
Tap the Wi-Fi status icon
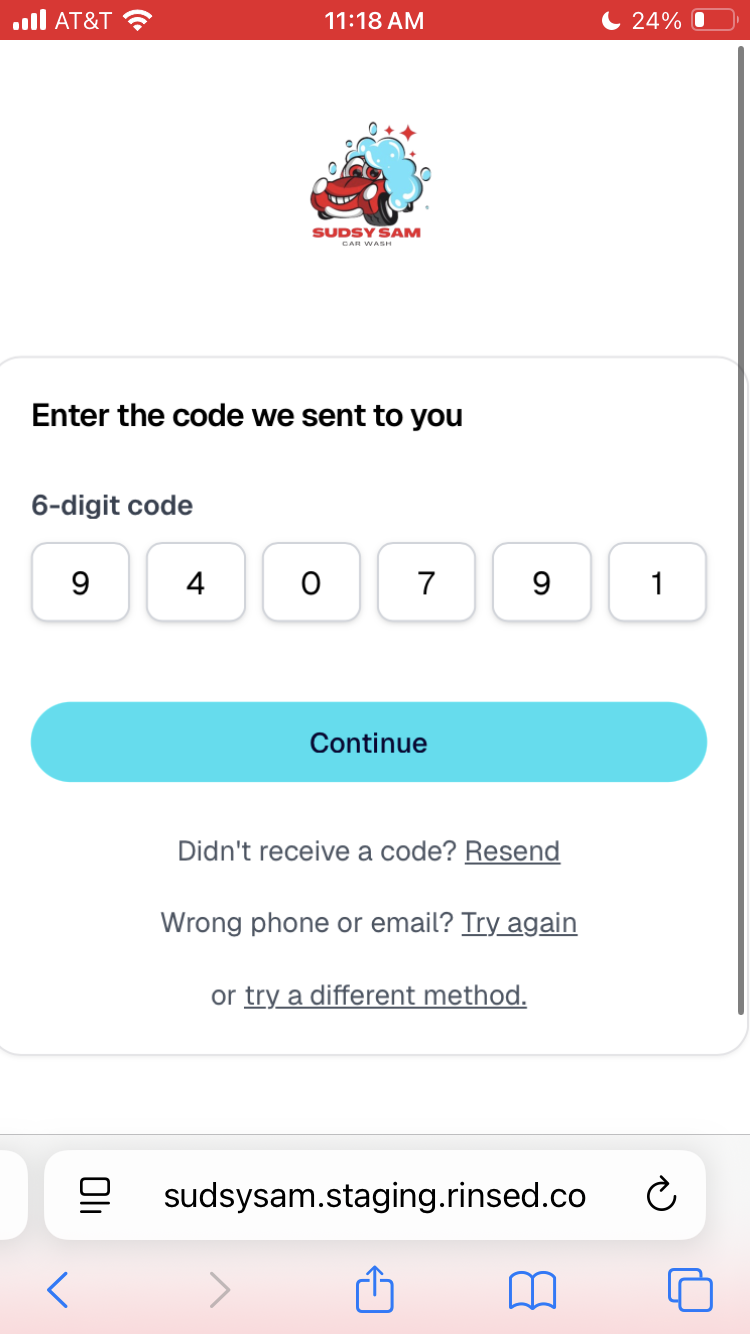click(x=137, y=20)
